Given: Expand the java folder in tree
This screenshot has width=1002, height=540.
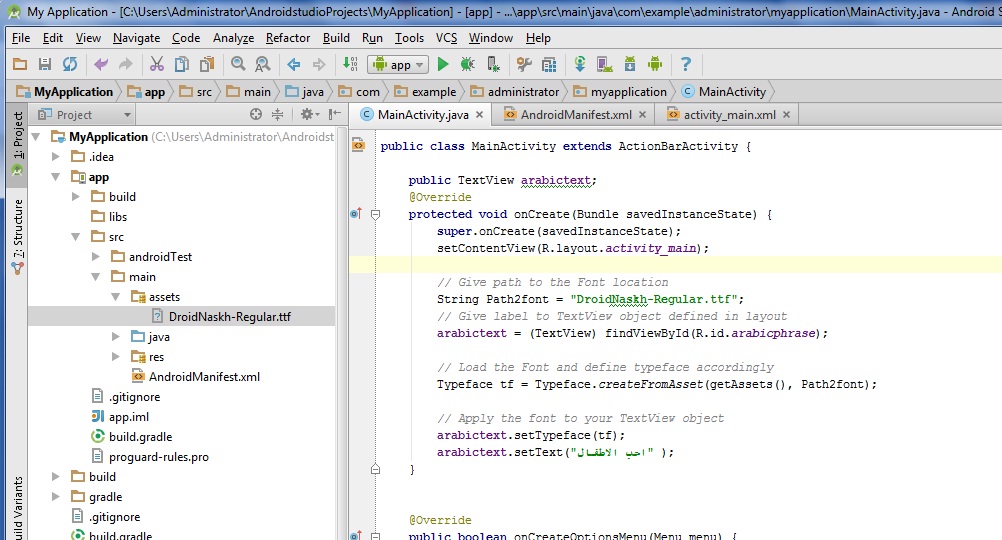Looking at the screenshot, I should coord(117,337).
